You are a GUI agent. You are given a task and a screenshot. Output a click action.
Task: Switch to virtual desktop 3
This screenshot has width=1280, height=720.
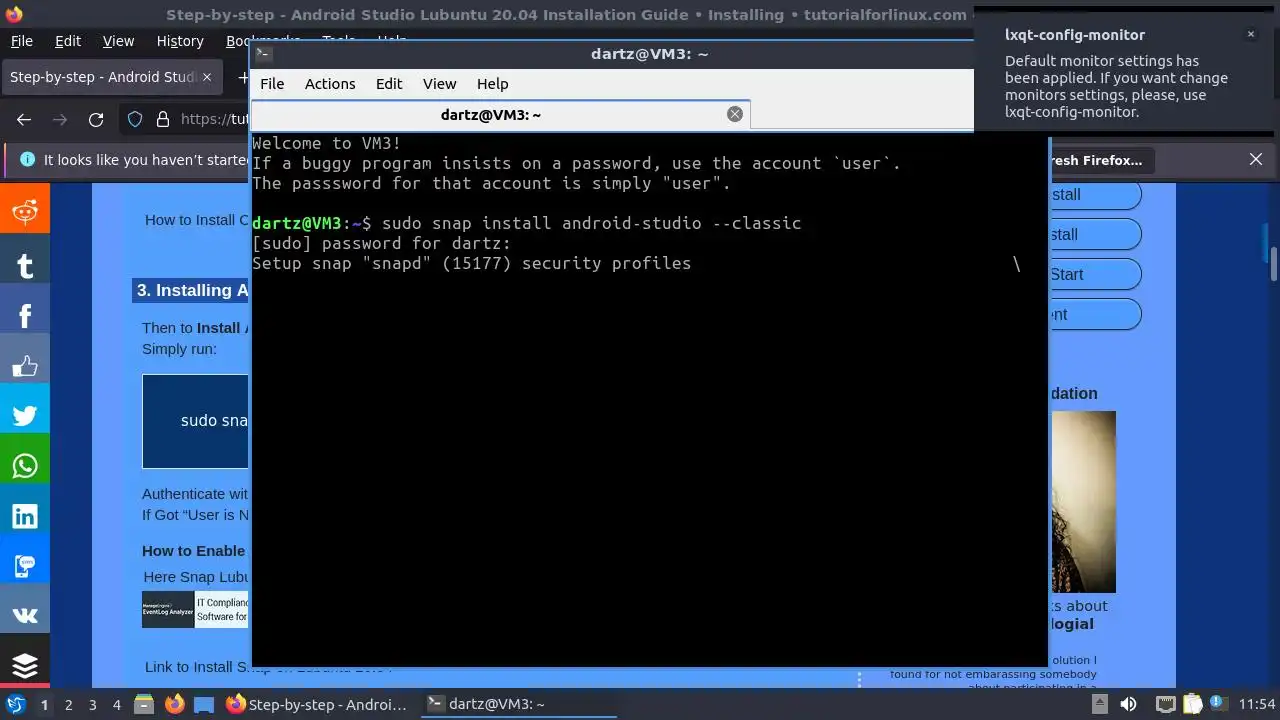pos(92,704)
